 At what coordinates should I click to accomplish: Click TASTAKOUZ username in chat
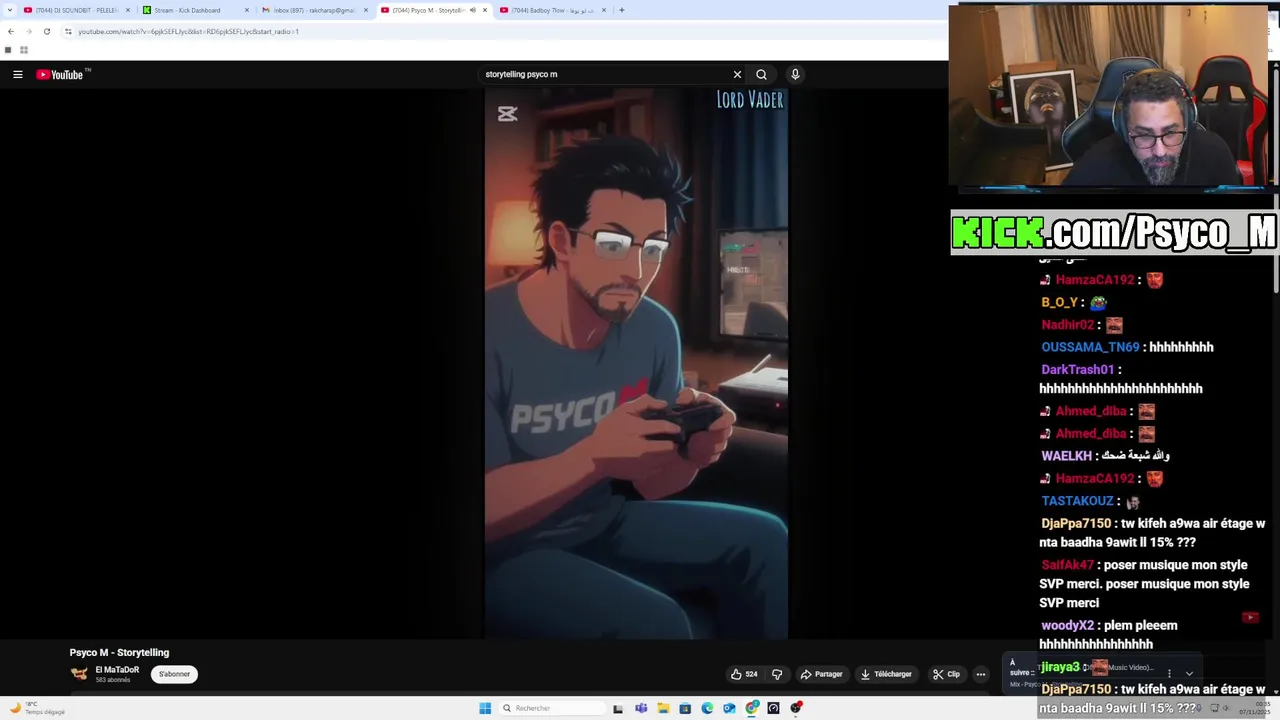pyautogui.click(x=1077, y=501)
